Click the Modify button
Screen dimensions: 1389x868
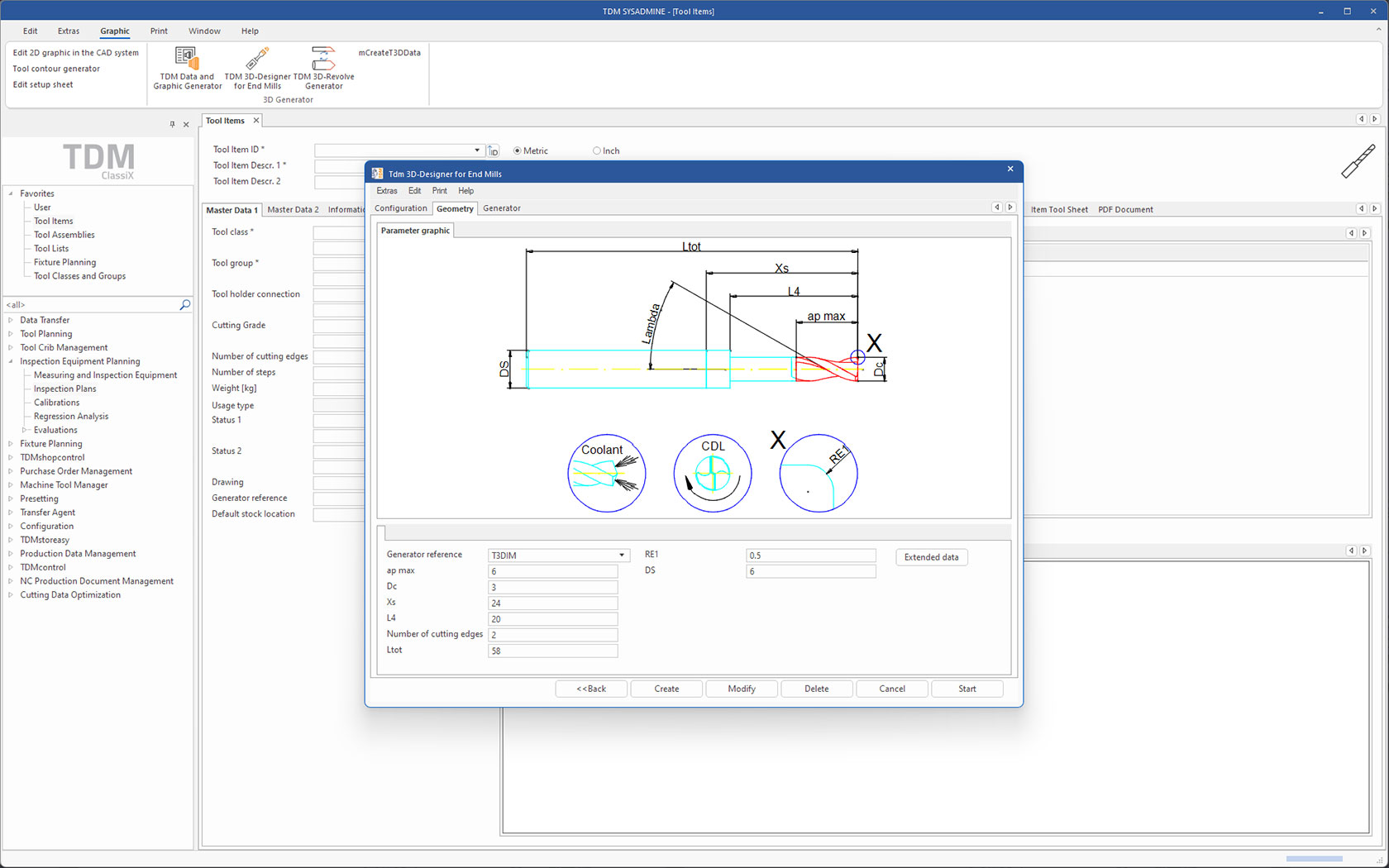pos(742,689)
